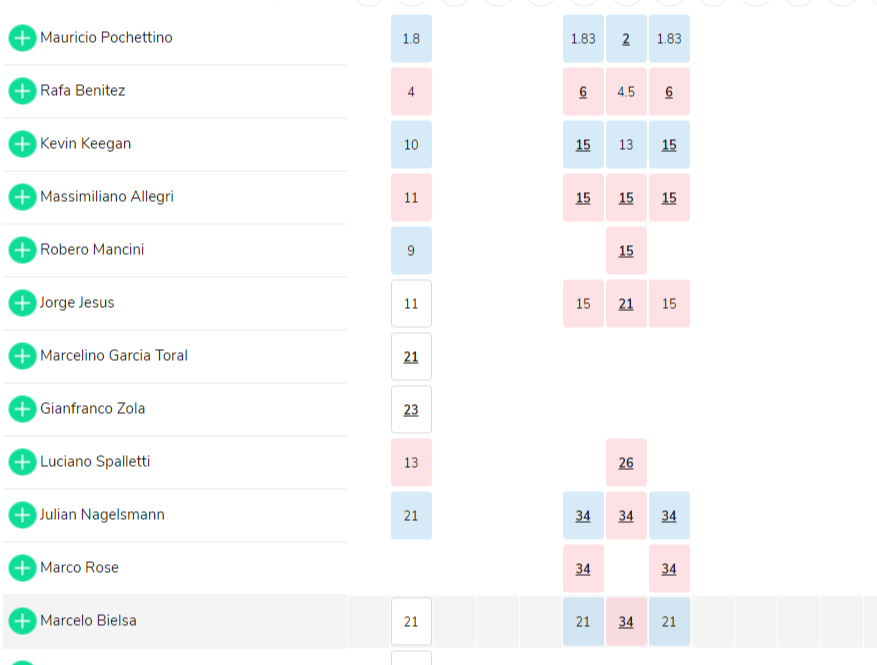
Task: Add Marco Rose with green plus
Action: 22,568
